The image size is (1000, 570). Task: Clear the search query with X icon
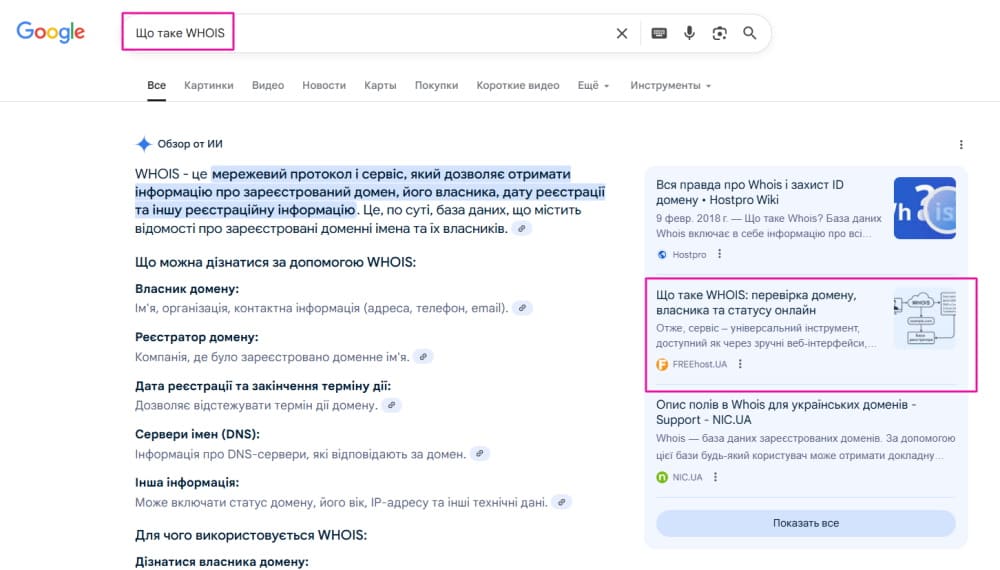622,33
